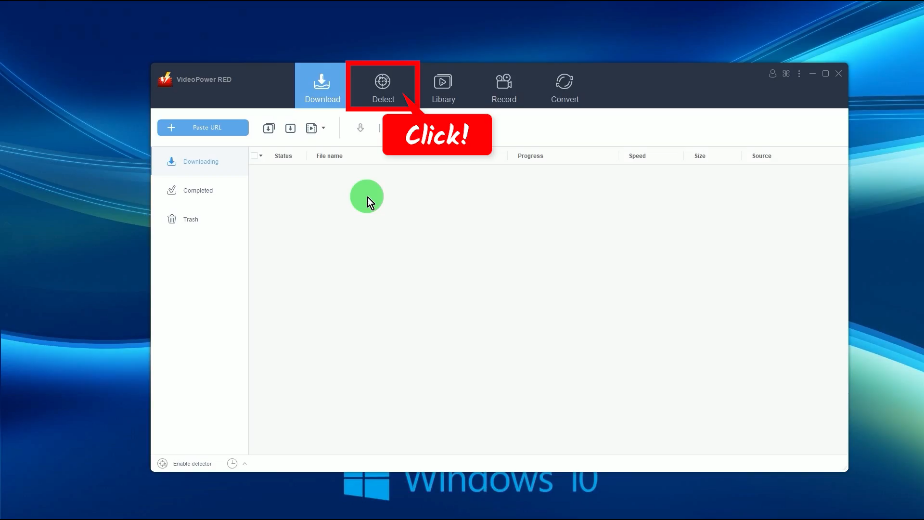
Task: Click the Paste URL button
Action: pos(203,128)
